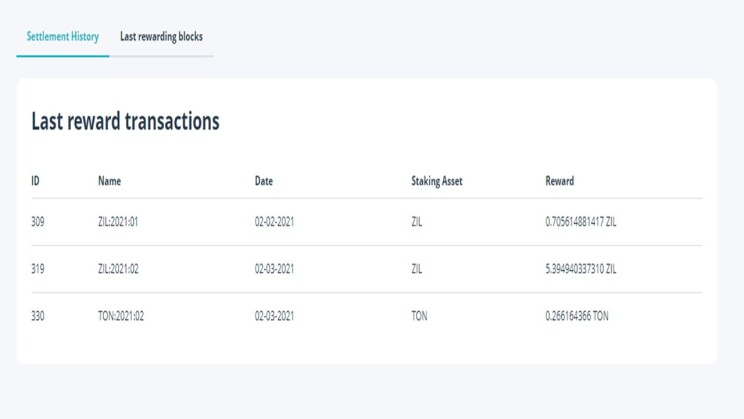Click the Name column header
This screenshot has height=419, width=744.
tap(110, 181)
